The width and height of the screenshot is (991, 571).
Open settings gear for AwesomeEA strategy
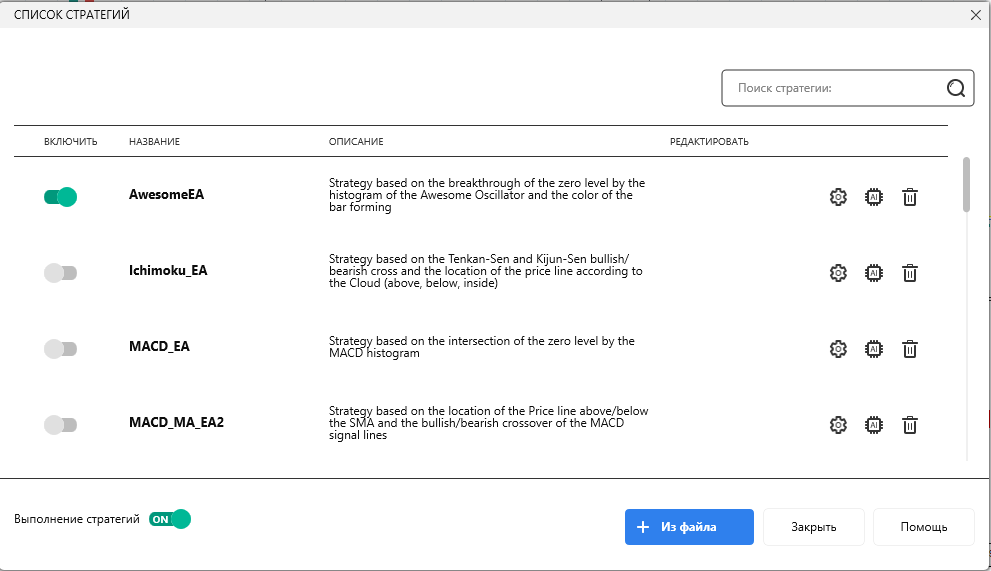coord(838,197)
